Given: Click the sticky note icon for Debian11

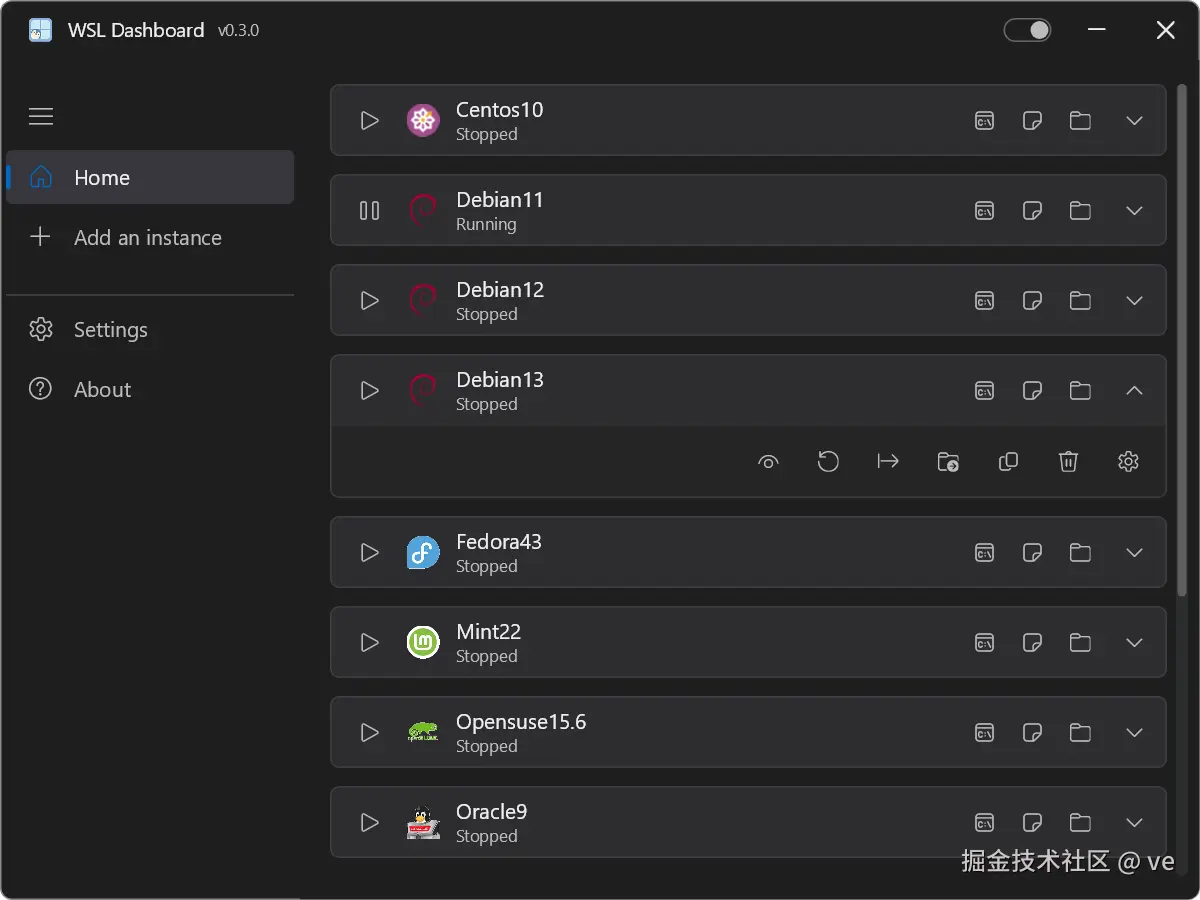Looking at the screenshot, I should (x=1032, y=211).
